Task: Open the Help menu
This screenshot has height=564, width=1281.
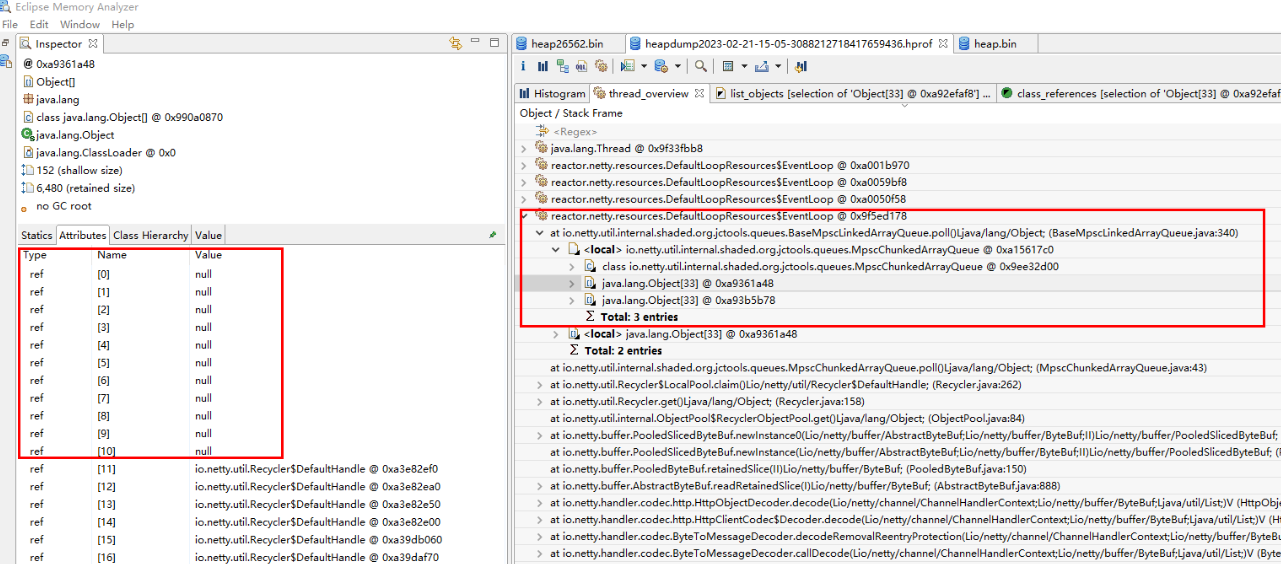Action: pyautogui.click(x=123, y=24)
